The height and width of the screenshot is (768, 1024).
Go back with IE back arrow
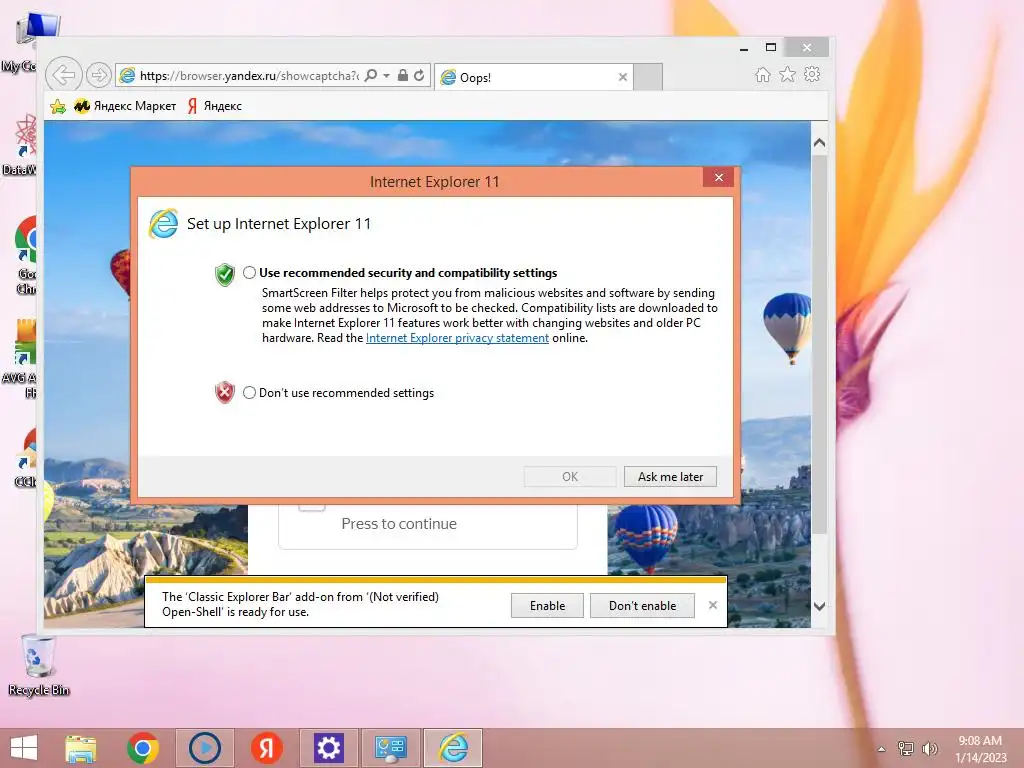tap(63, 75)
